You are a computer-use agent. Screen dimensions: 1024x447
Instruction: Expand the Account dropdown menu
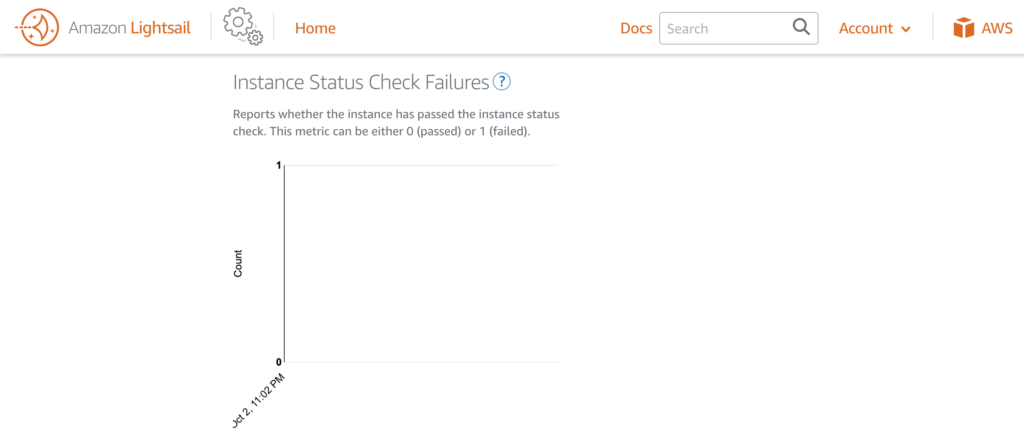click(874, 28)
